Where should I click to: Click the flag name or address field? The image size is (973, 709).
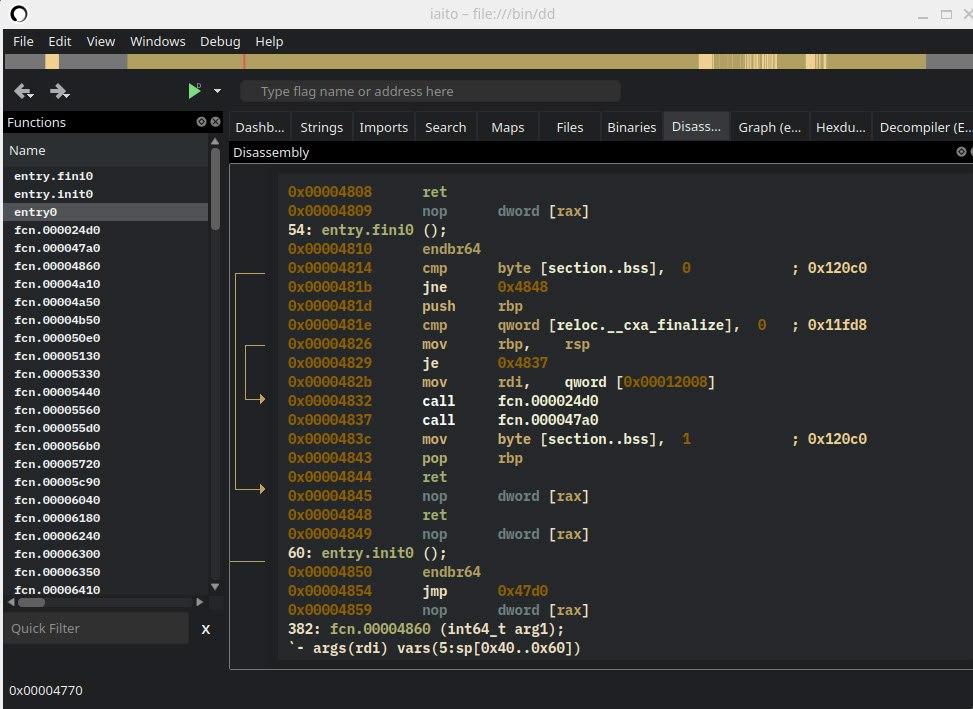coord(430,92)
